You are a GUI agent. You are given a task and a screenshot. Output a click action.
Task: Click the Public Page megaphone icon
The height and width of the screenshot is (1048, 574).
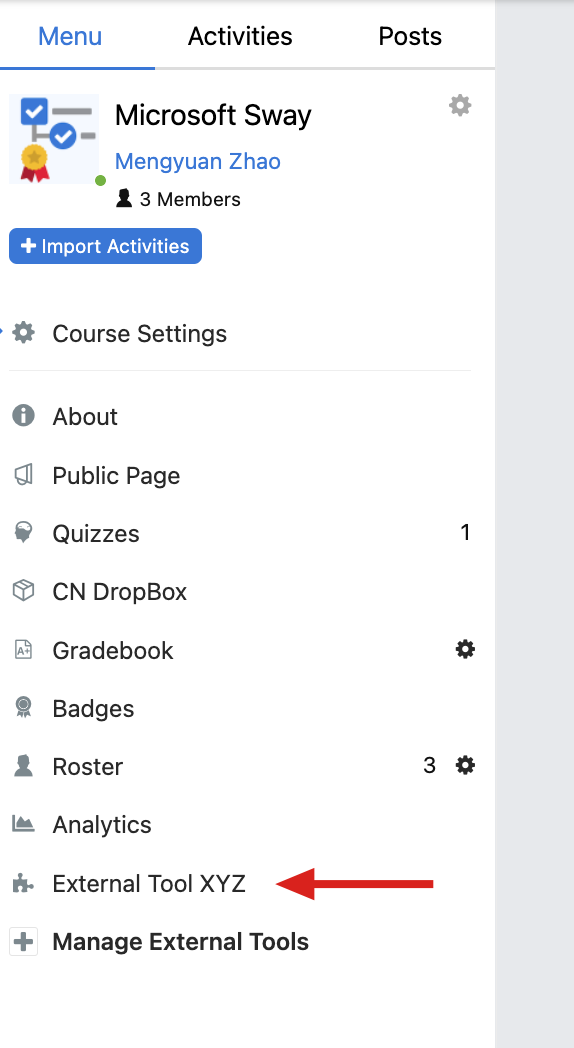[23, 475]
